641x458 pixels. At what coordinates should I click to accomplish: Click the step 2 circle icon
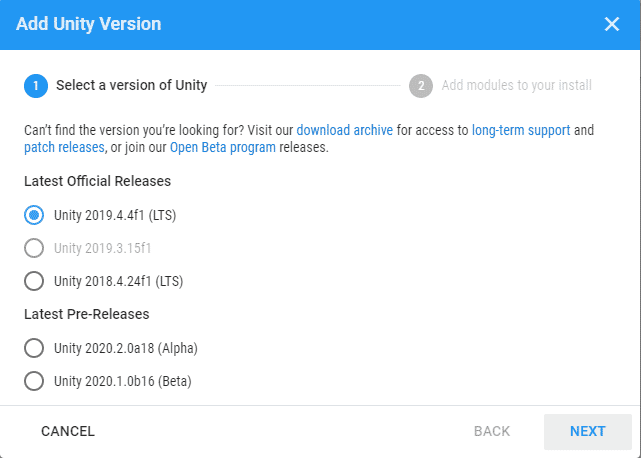[421, 86]
